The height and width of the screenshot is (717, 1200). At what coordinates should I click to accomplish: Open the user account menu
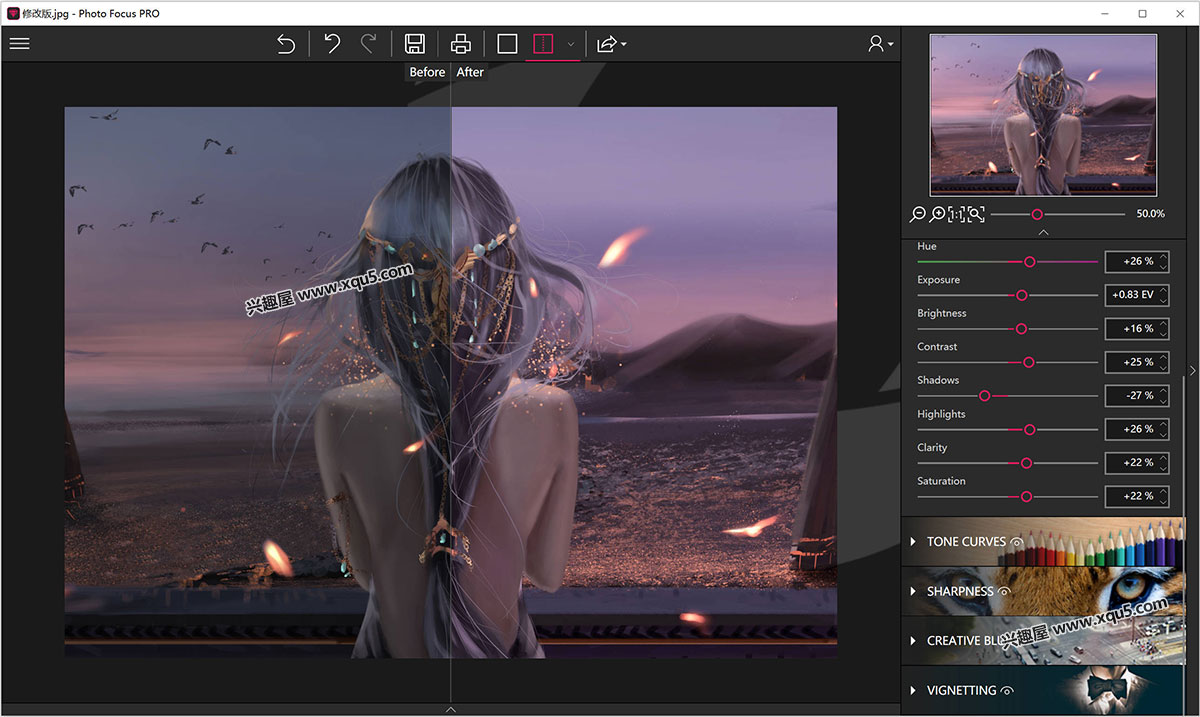click(880, 44)
